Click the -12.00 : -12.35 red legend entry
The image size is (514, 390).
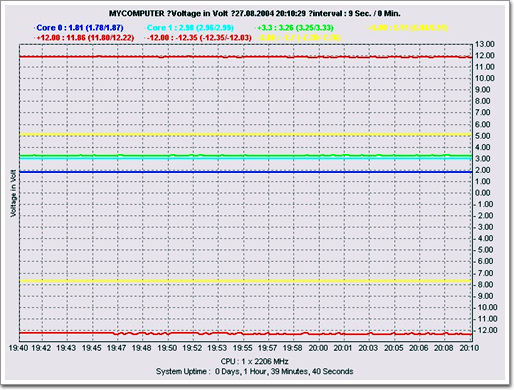coord(199,38)
